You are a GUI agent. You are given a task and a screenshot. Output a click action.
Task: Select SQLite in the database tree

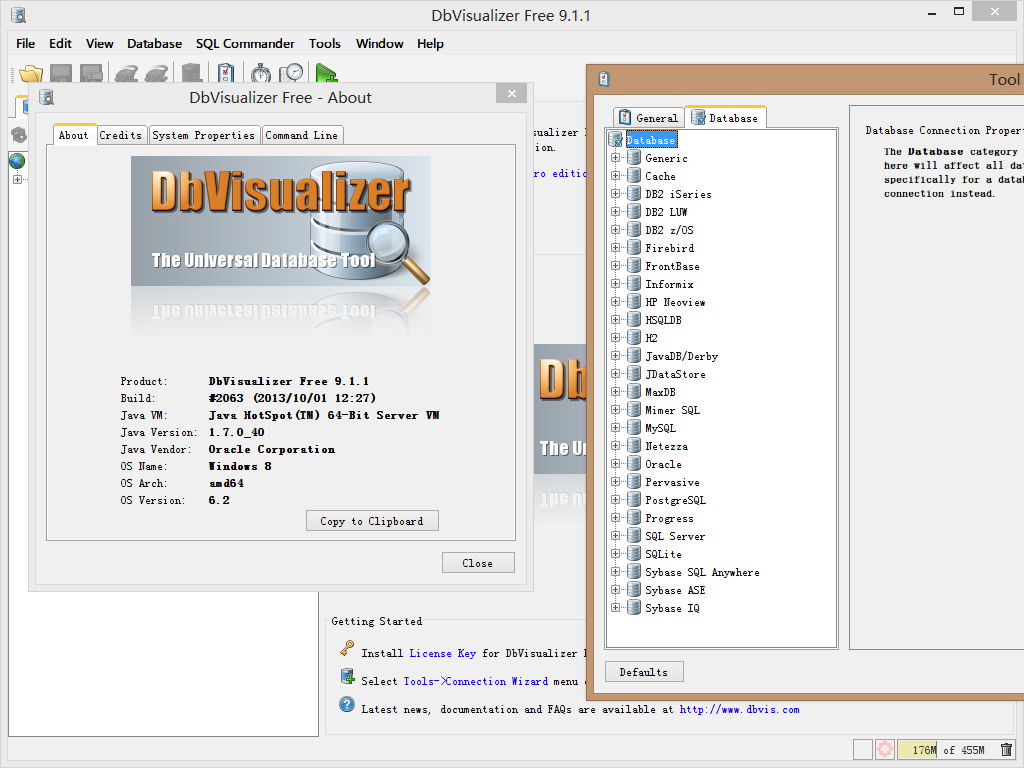click(664, 554)
